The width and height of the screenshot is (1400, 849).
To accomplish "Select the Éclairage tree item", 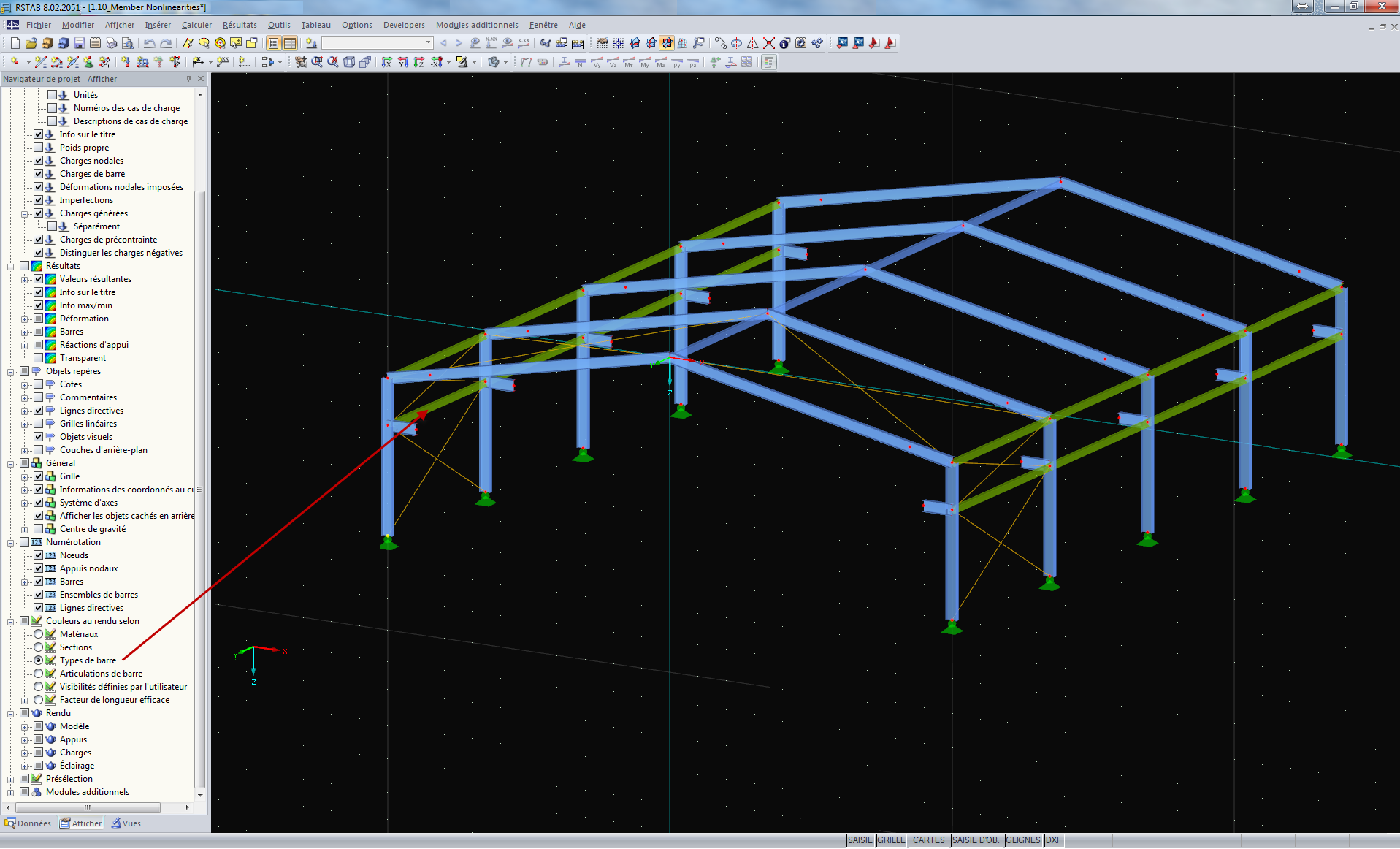I will pos(77,766).
